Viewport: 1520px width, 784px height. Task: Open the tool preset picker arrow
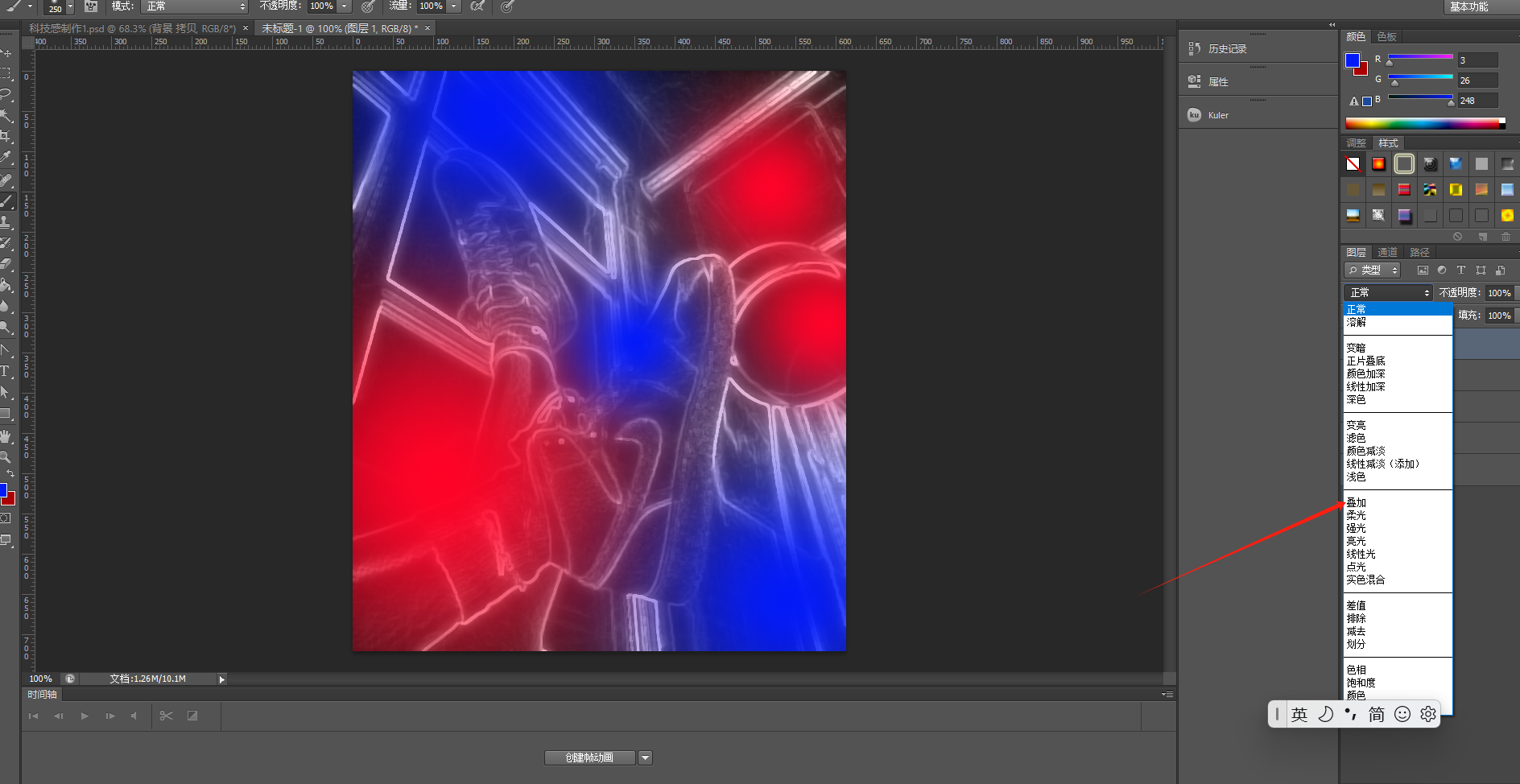point(30,6)
